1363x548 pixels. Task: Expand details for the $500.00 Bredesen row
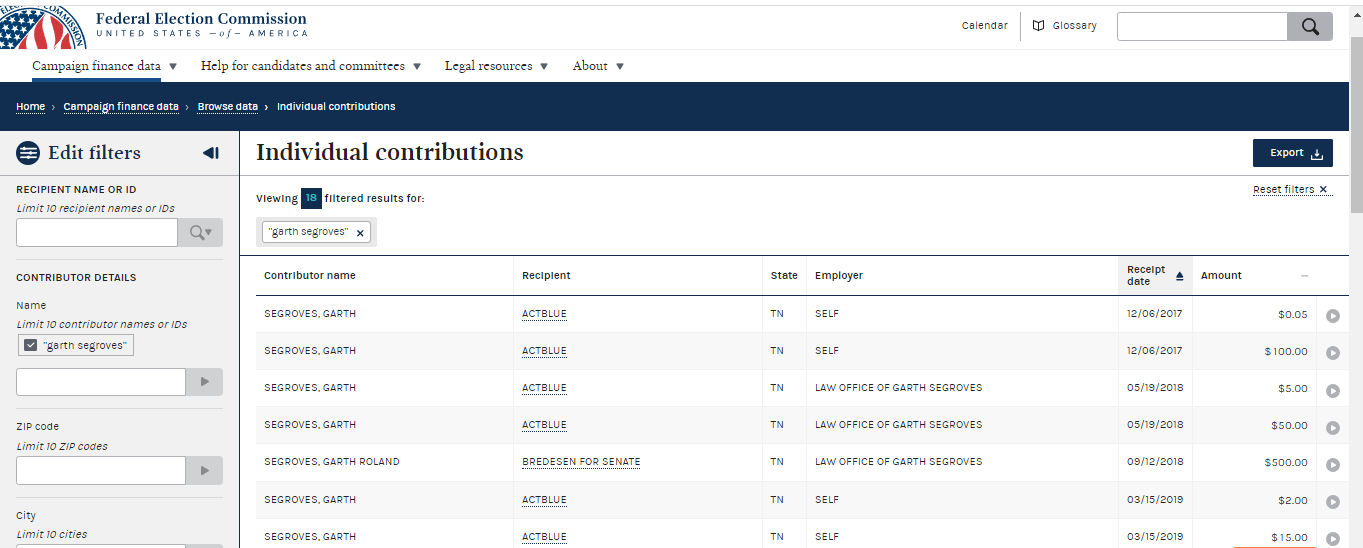[x=1332, y=465]
